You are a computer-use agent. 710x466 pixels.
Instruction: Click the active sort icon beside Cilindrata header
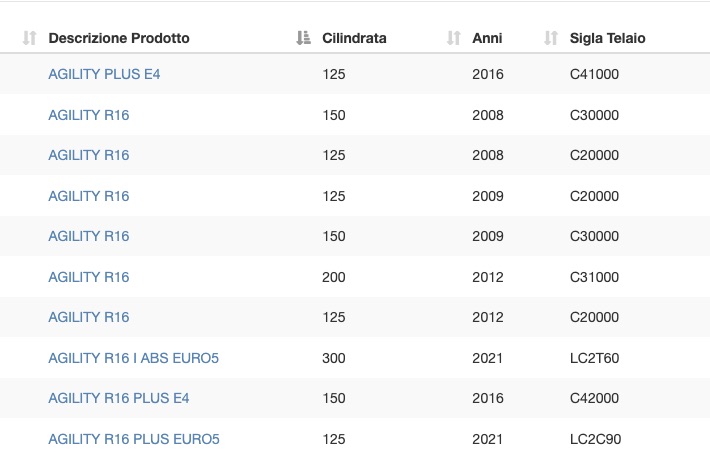[x=303, y=38]
